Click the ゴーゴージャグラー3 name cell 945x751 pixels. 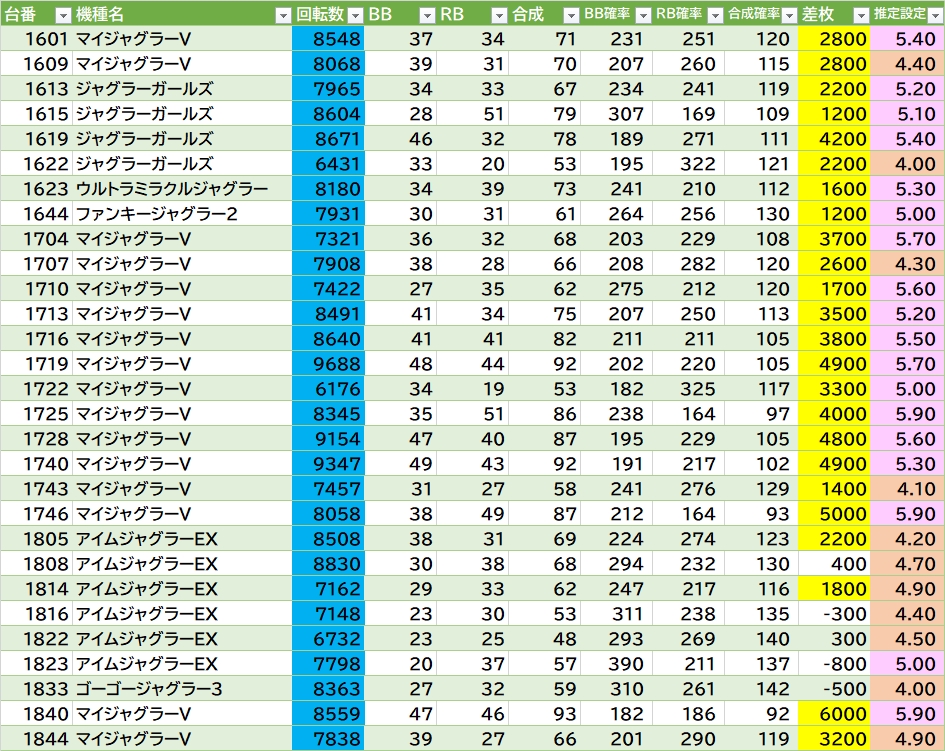(182, 690)
